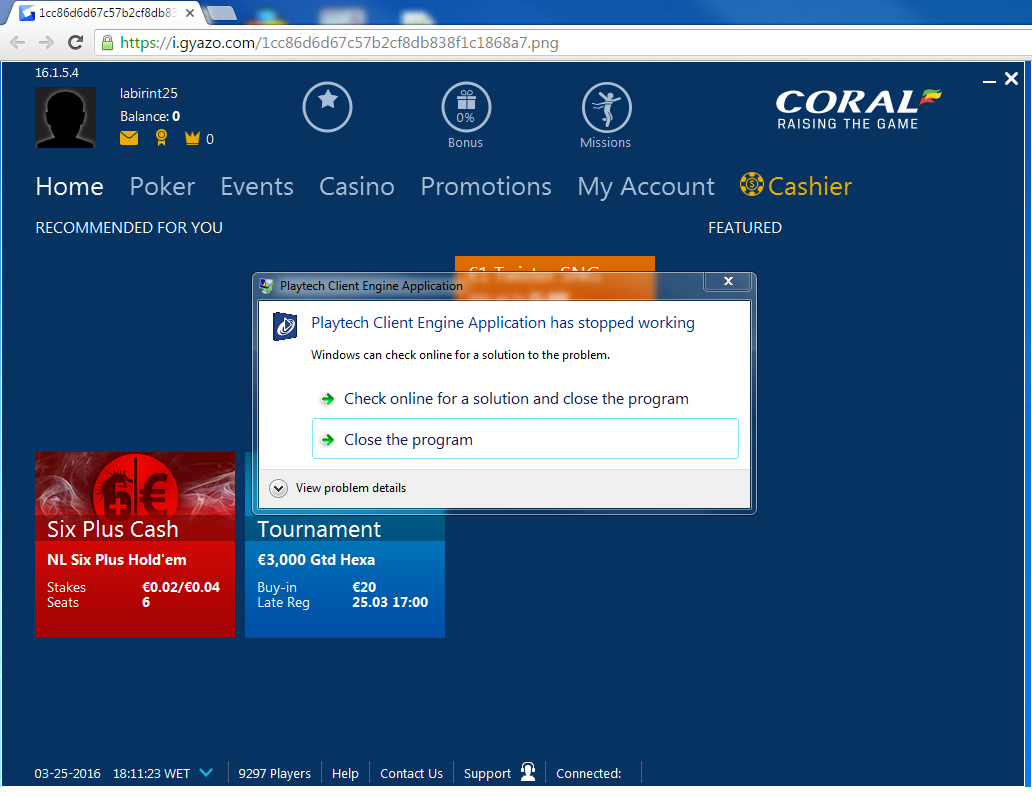Reload the browser page
This screenshot has height=796, width=1032.
coord(76,43)
